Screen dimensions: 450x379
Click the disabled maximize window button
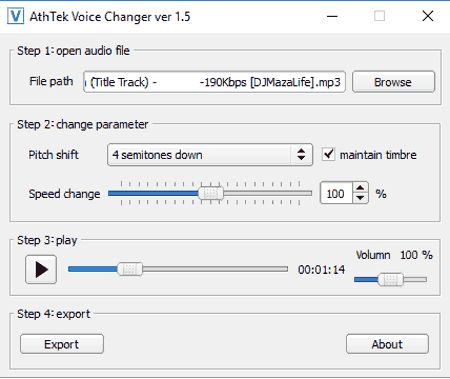click(379, 16)
